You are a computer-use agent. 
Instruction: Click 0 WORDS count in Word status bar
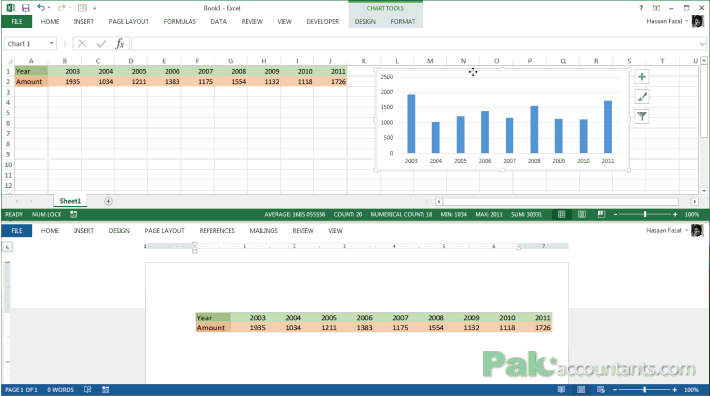60,390
